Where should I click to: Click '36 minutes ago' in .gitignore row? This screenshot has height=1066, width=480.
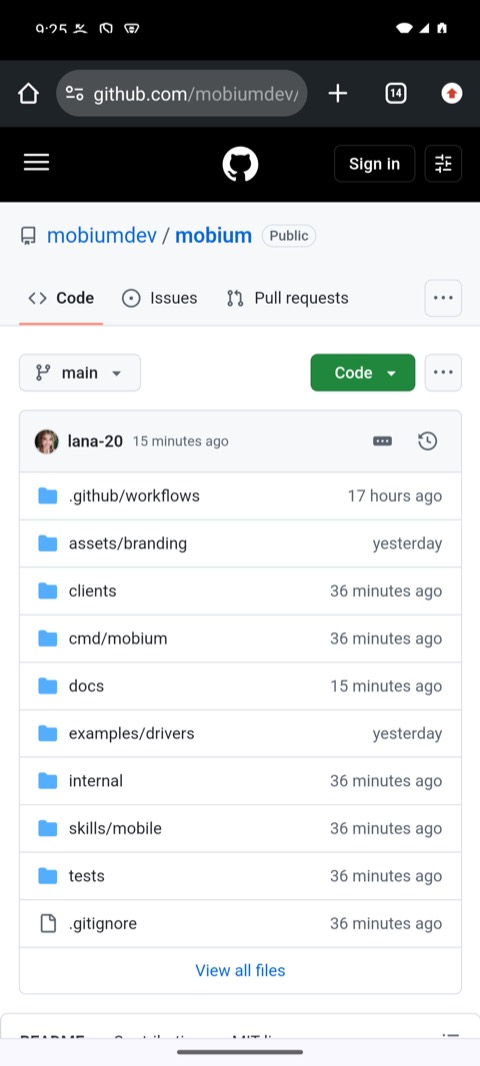pyautogui.click(x=386, y=923)
